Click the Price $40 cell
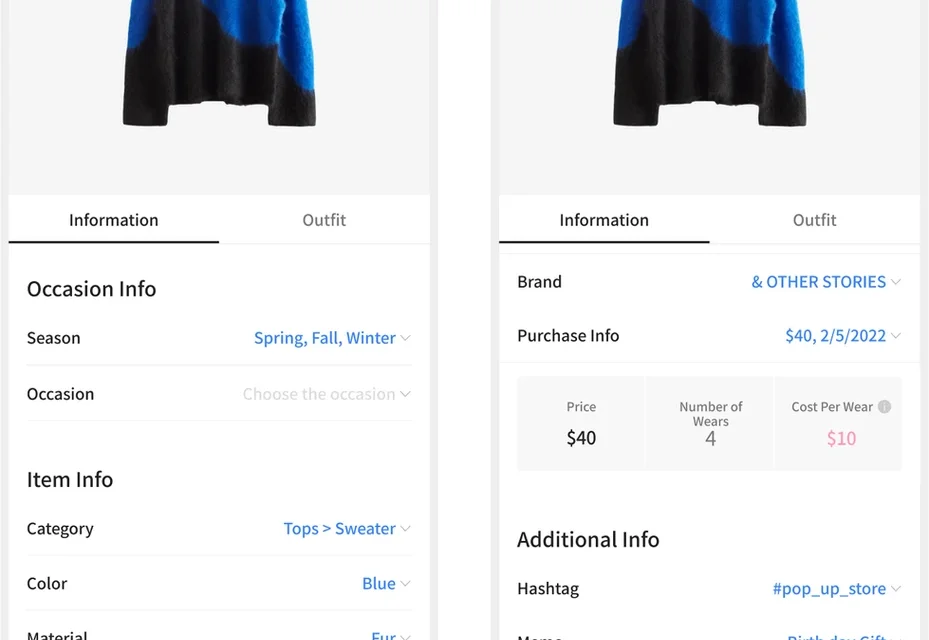The width and height of the screenshot is (929, 640). click(x=581, y=424)
